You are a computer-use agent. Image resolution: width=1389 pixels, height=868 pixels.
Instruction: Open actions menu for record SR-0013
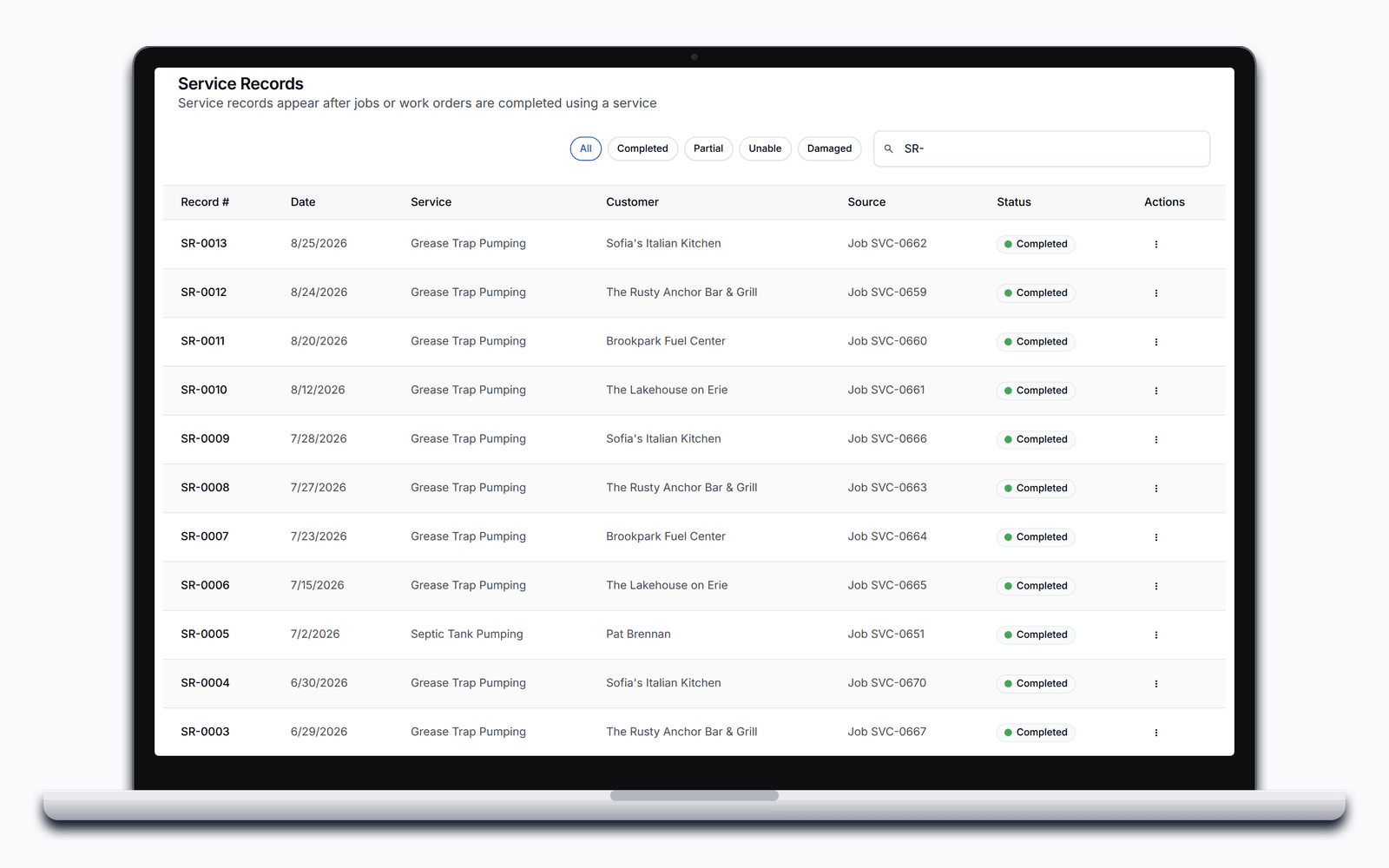[x=1155, y=244]
